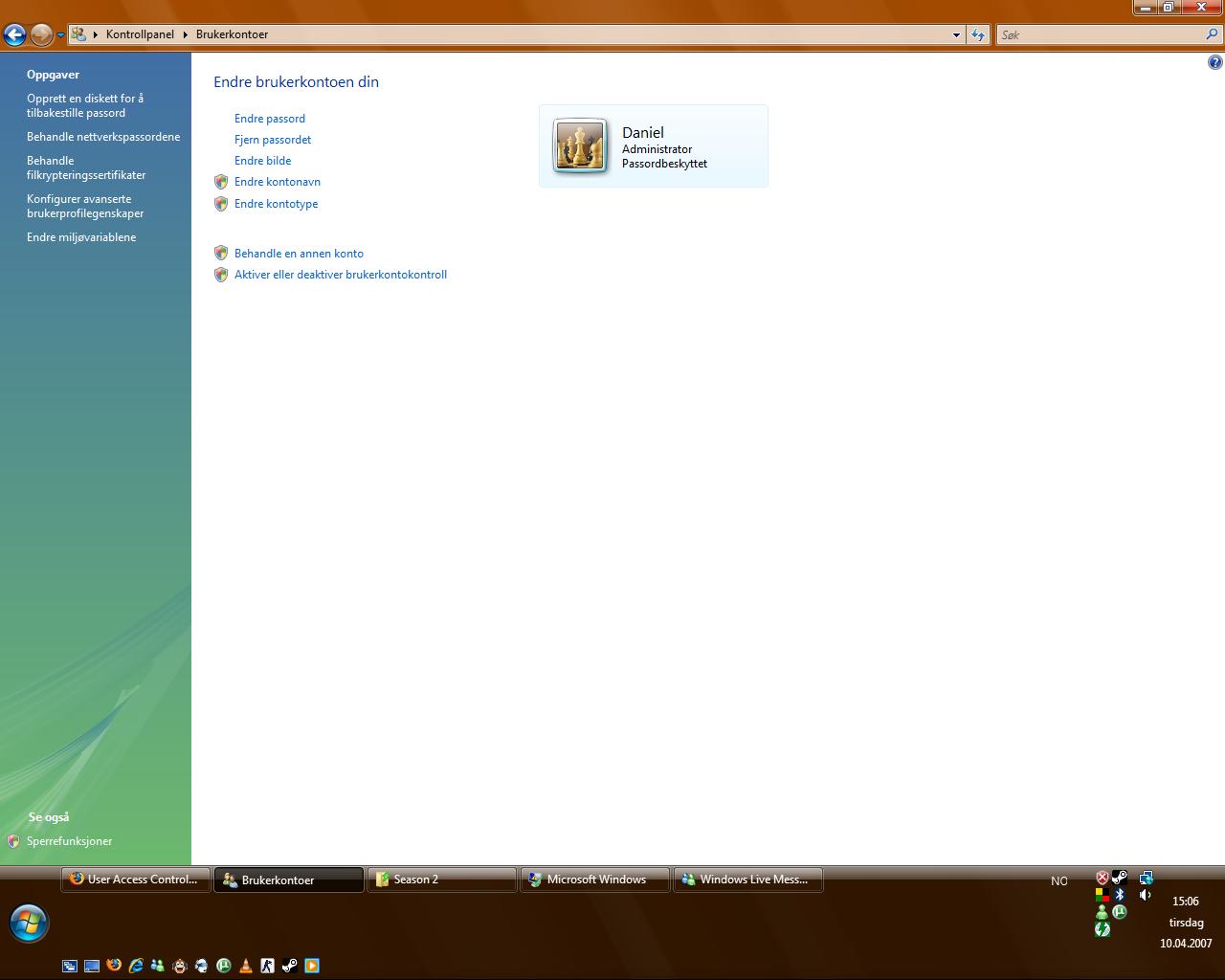This screenshot has width=1225, height=980.
Task: Launch the orange media player quick launch icon
Action: pos(312,966)
